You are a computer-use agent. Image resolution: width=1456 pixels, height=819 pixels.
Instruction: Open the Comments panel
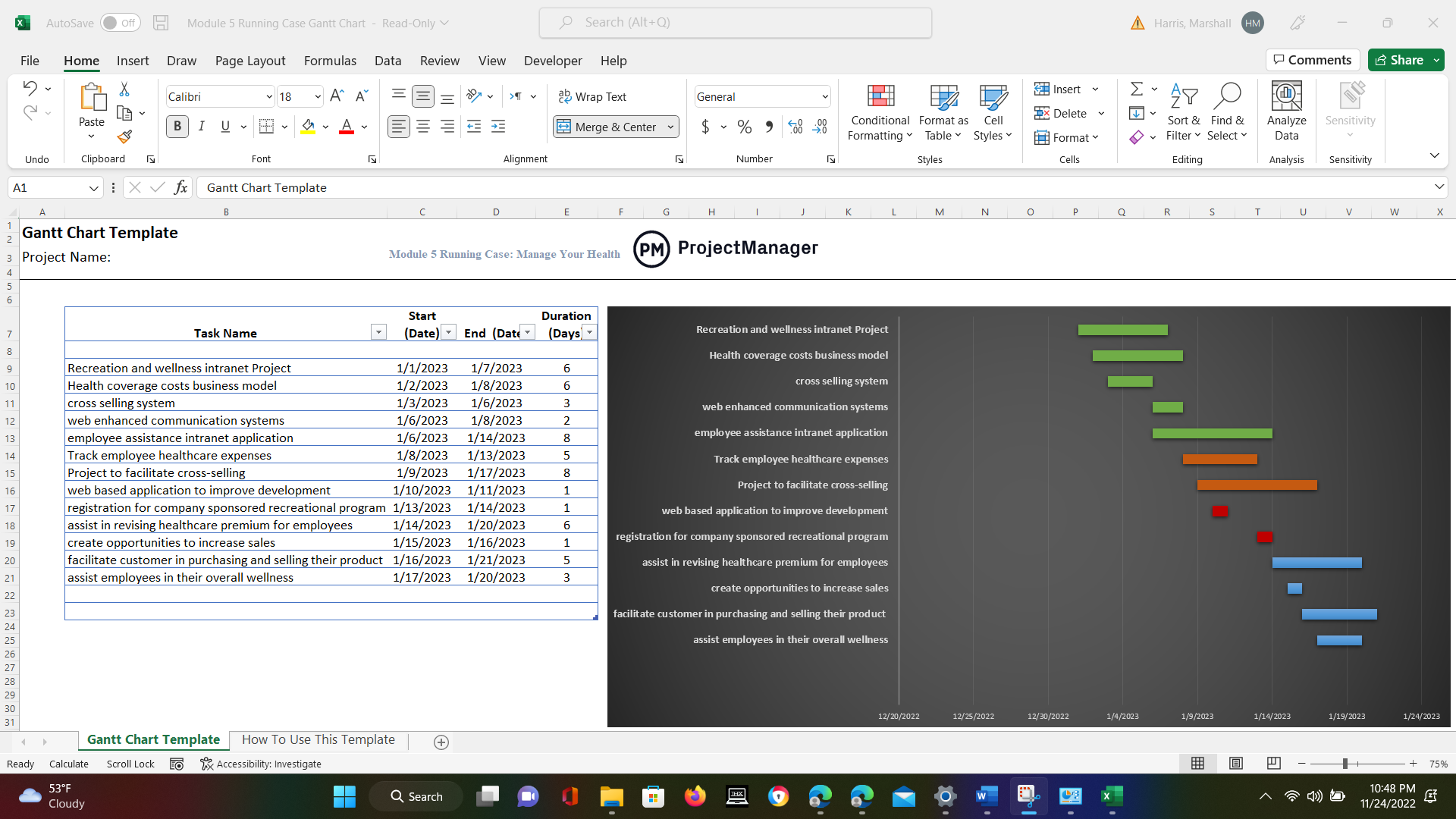tap(1313, 60)
